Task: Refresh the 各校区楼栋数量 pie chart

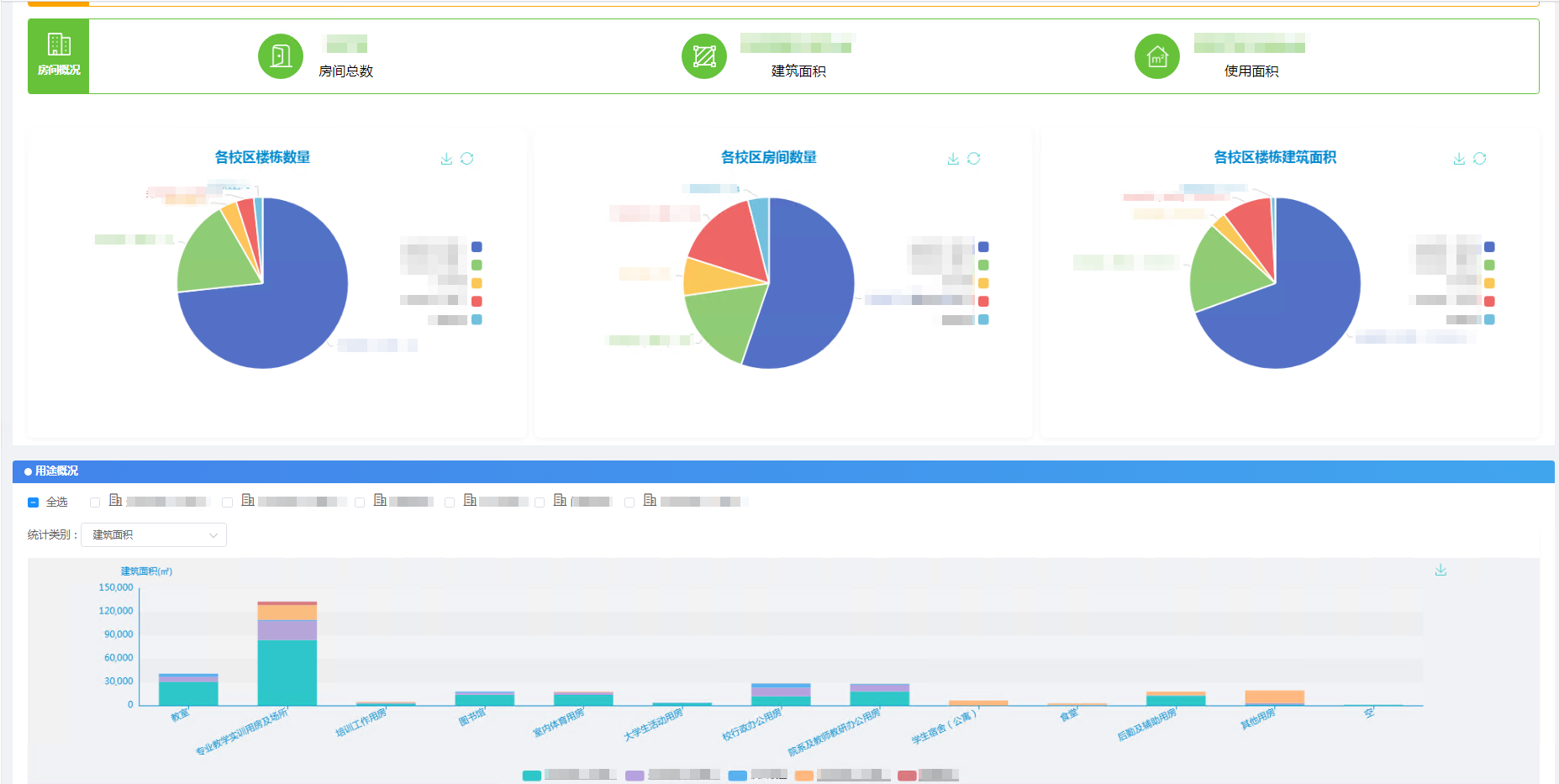Action: tap(467, 159)
